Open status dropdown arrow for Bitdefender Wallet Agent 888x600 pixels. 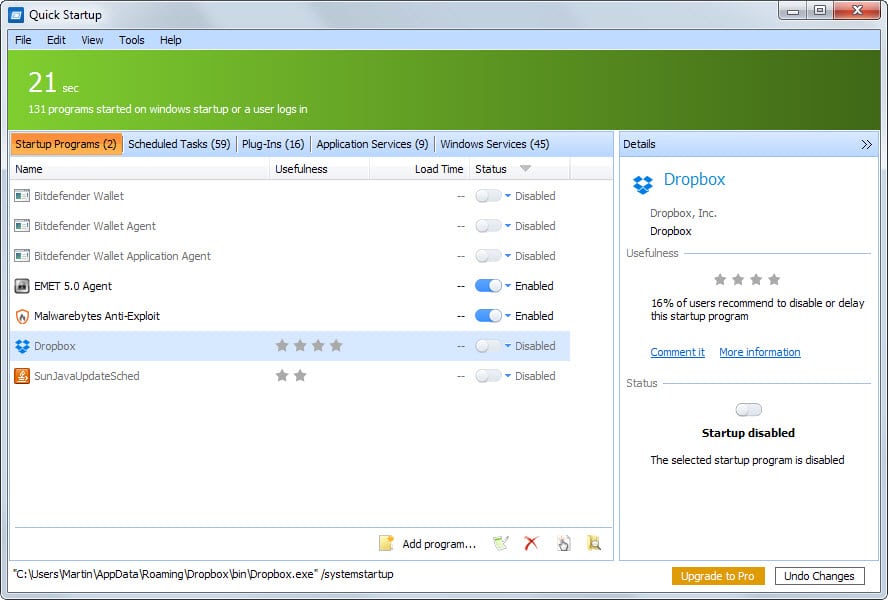click(508, 226)
